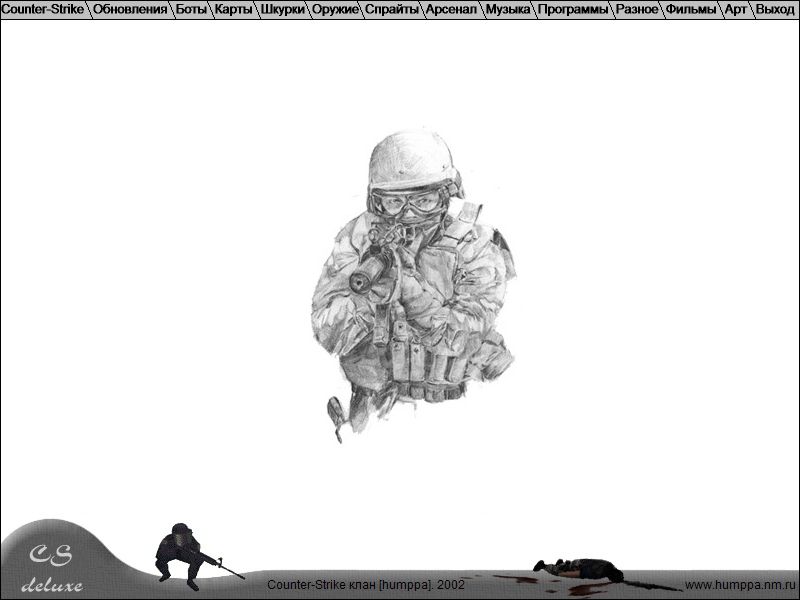This screenshot has height=600, width=800.
Task: Go to the Боты section
Action: point(192,9)
